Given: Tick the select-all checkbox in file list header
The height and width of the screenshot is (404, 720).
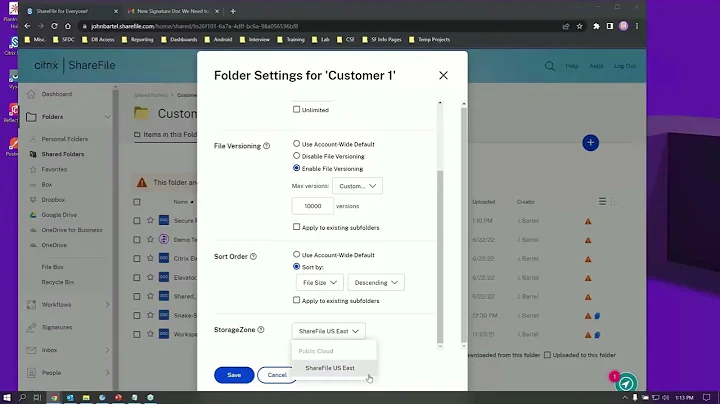Looking at the screenshot, I should [x=137, y=202].
